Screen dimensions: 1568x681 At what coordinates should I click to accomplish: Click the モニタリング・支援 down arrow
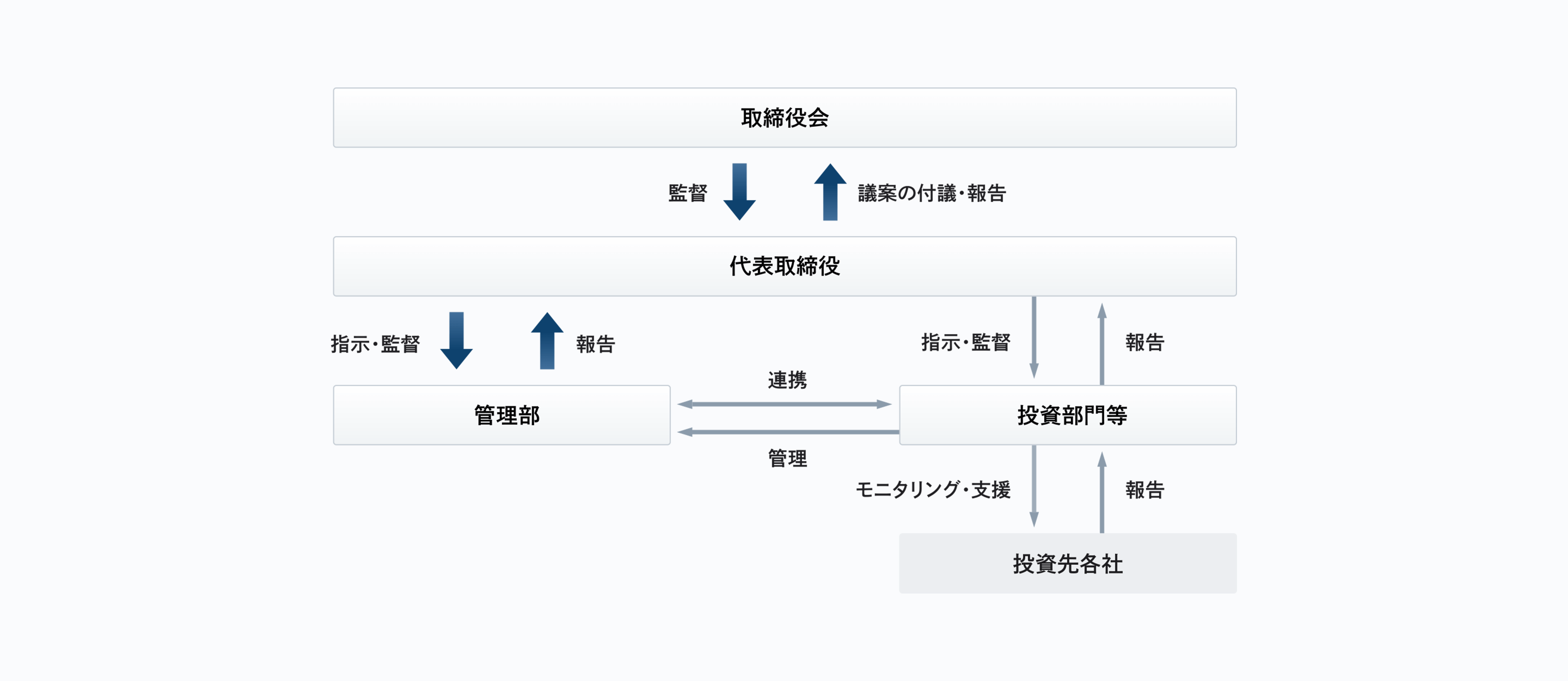click(1034, 486)
